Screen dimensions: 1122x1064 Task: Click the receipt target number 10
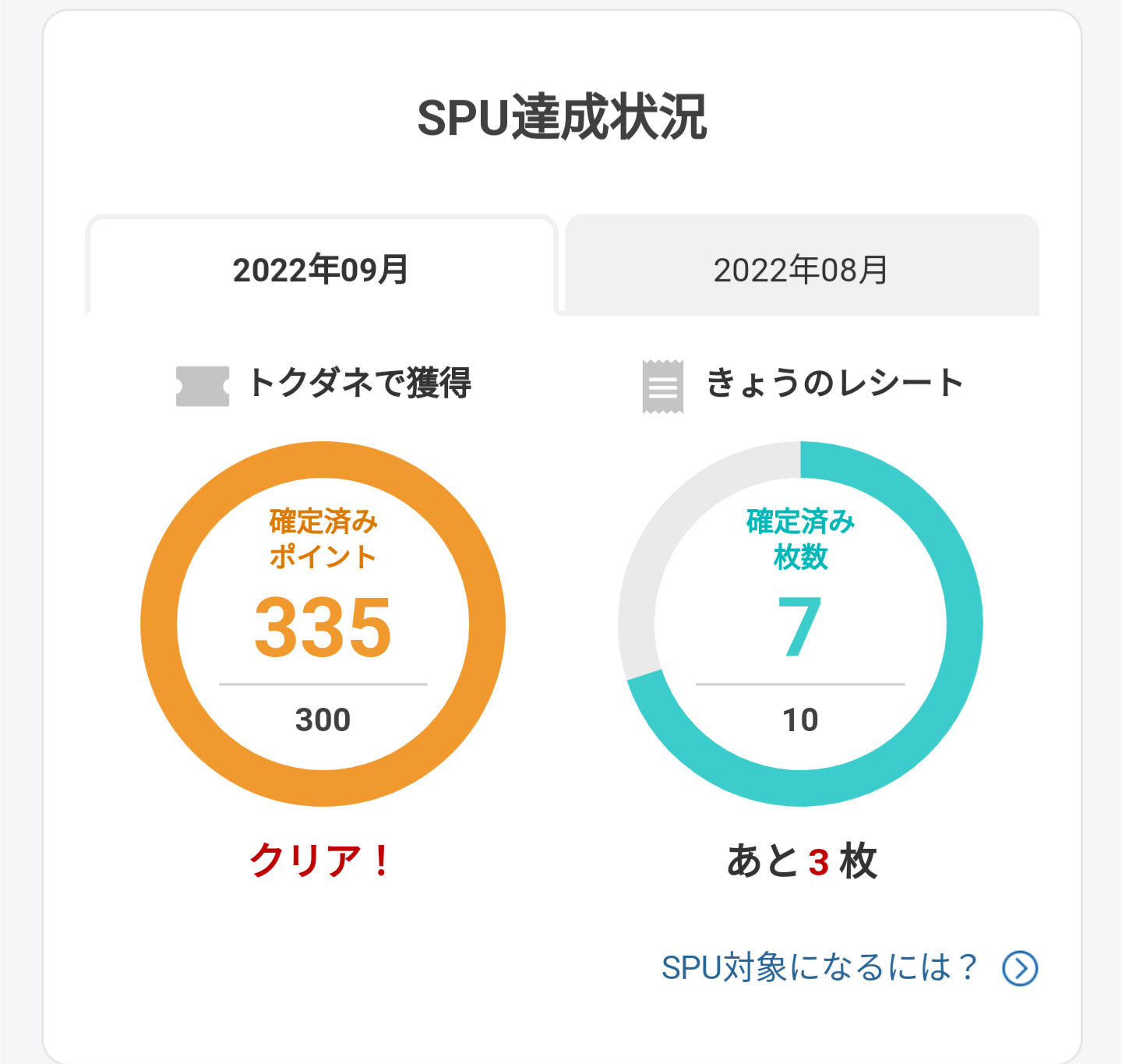800,719
